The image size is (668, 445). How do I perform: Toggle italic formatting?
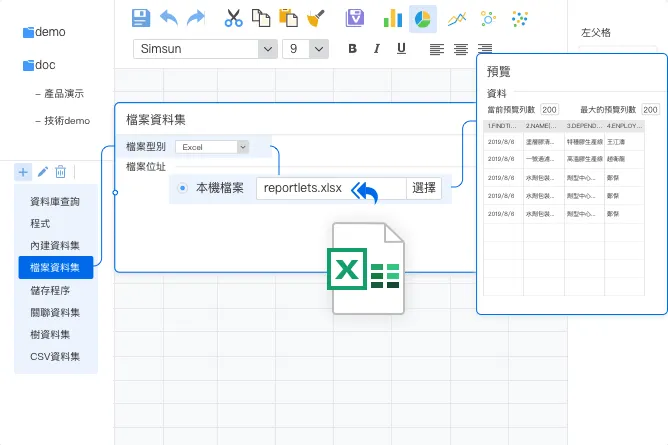pyautogui.click(x=377, y=49)
